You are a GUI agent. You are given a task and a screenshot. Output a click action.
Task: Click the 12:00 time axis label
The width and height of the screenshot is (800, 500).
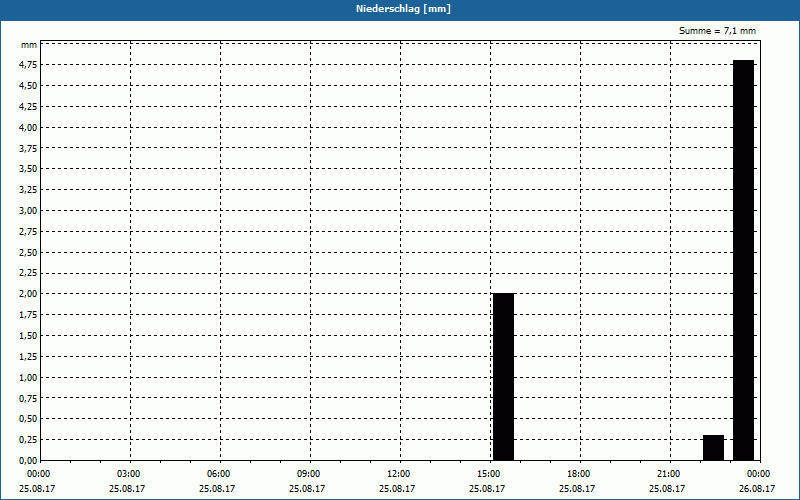[398, 474]
